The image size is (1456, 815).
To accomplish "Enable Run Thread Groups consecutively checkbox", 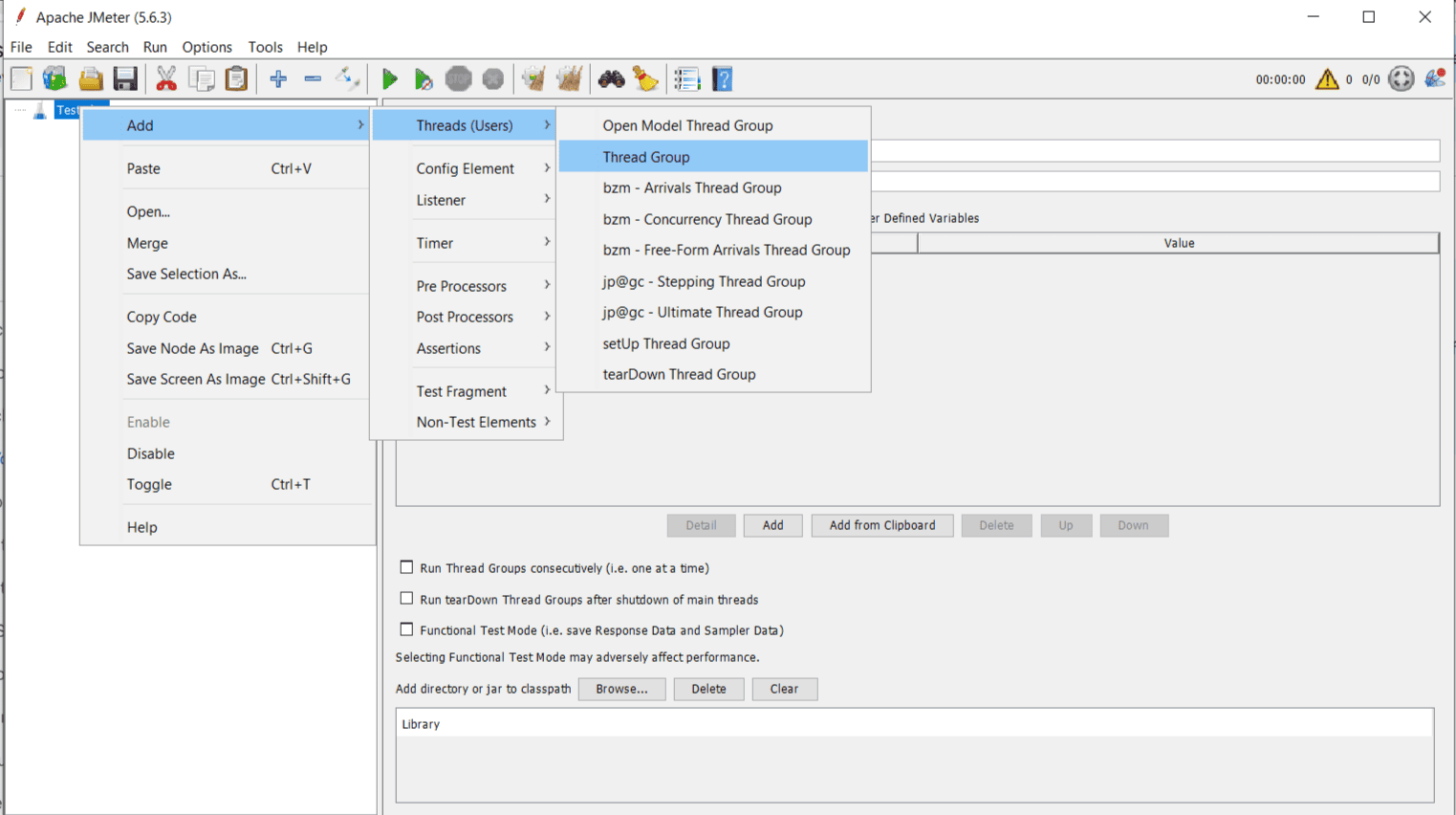I will click(406, 567).
